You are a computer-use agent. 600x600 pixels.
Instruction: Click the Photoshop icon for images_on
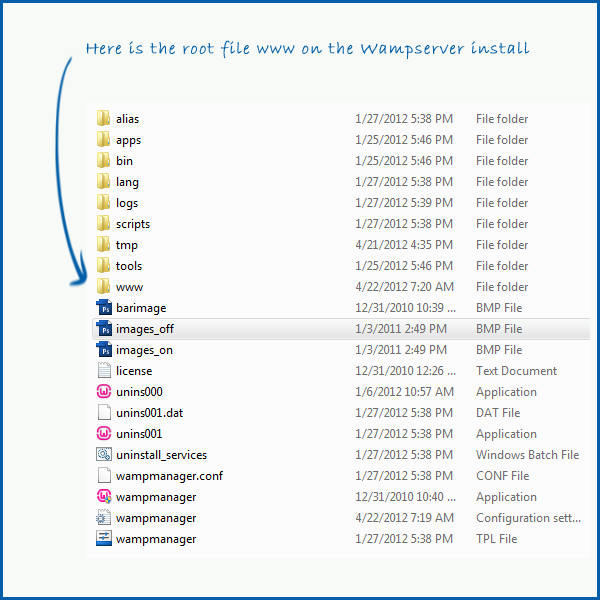(x=104, y=350)
